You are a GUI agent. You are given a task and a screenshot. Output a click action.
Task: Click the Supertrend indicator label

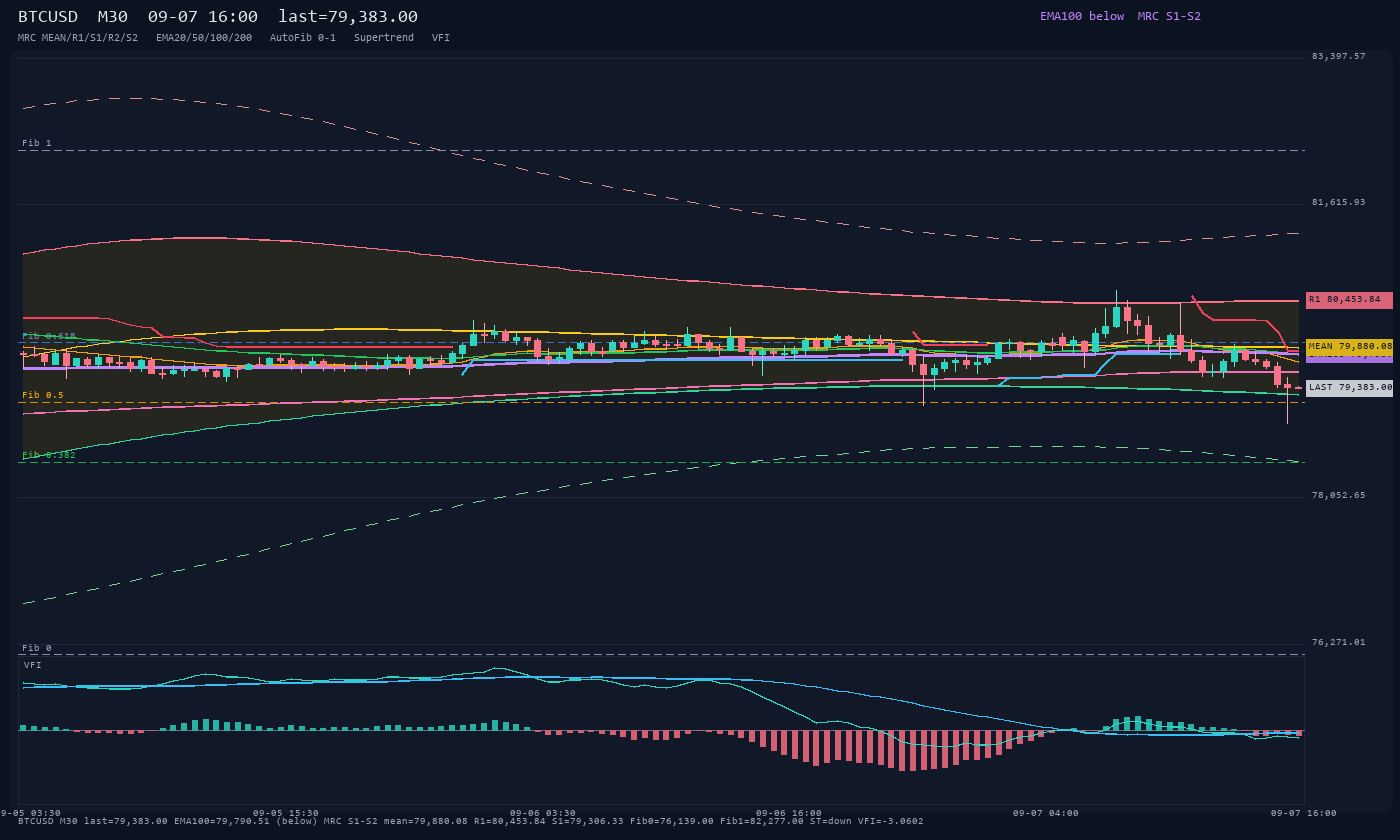(x=384, y=37)
